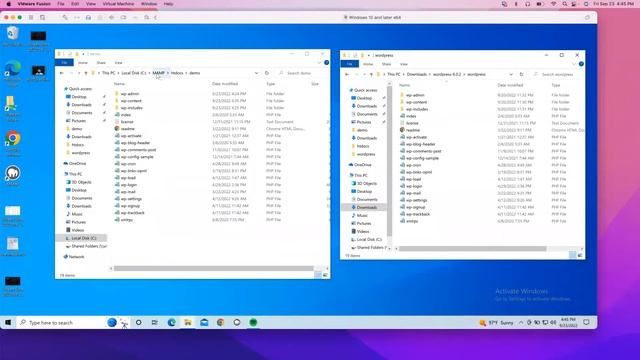The width and height of the screenshot is (640, 360).
Task: Click the wordpress-6.0.2 breadcrumb in the wordpress window
Action: (447, 74)
